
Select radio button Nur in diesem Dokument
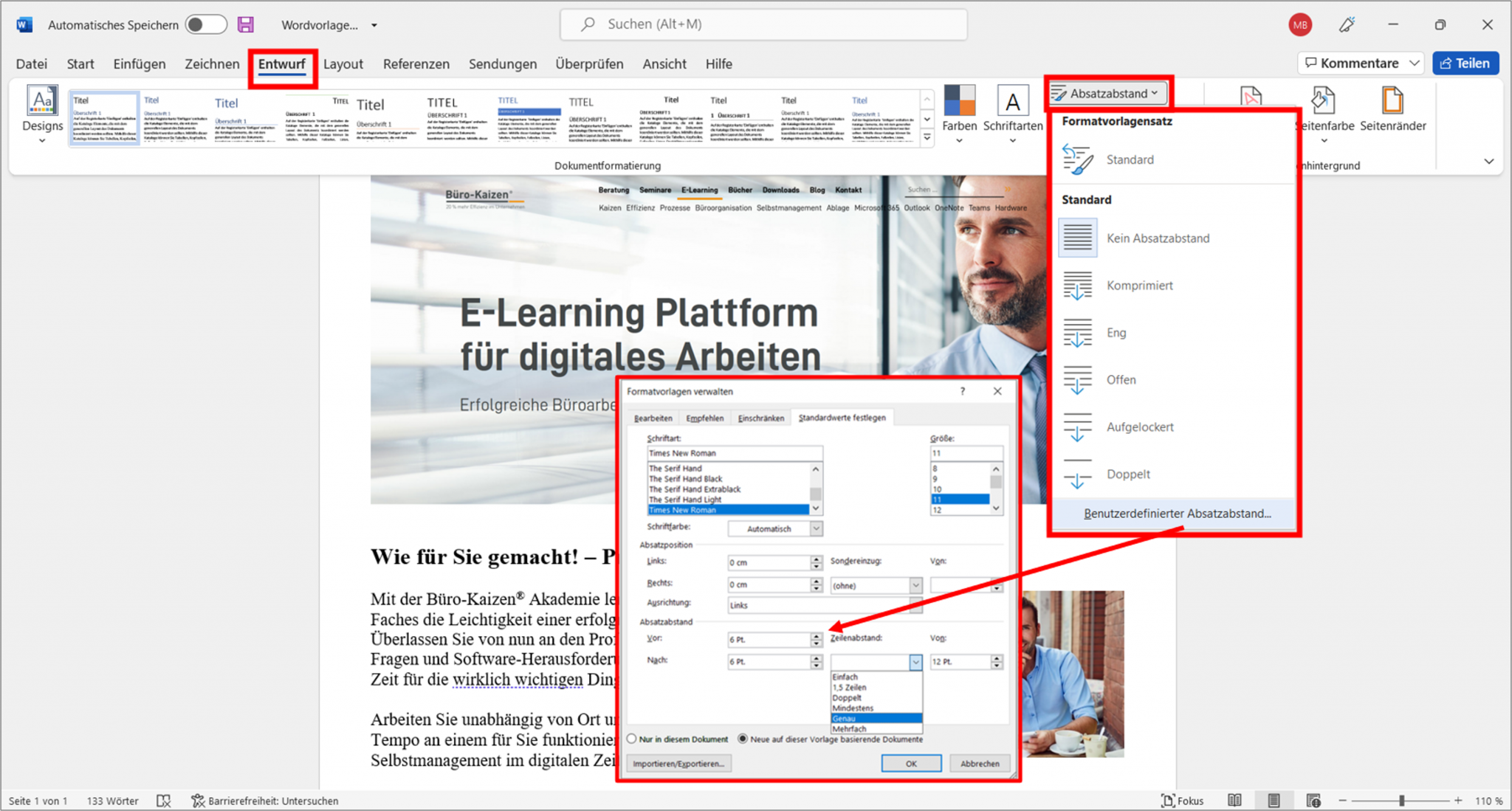coord(632,739)
